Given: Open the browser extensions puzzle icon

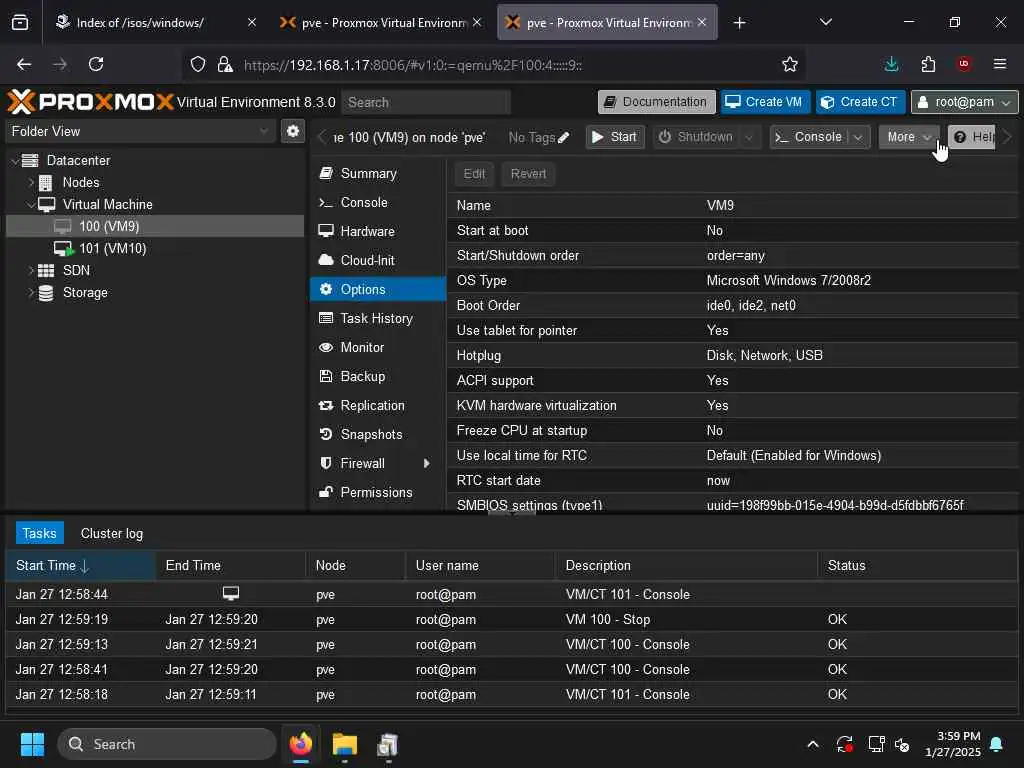Looking at the screenshot, I should 927,64.
